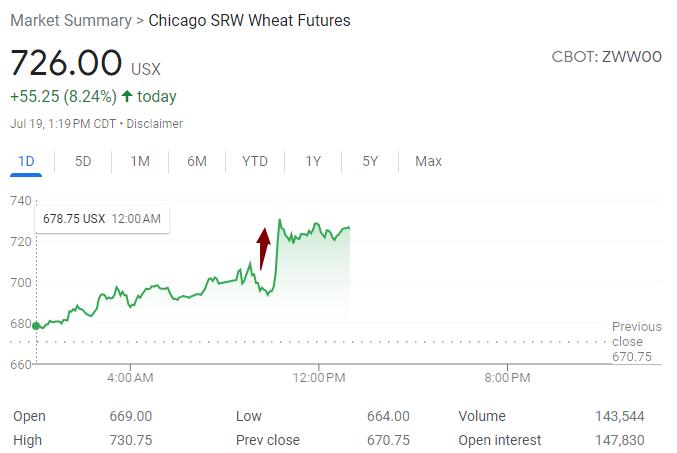The width and height of the screenshot is (677, 453).
Task: Click the 678.75 USX price tooltip
Action: pyautogui.click(x=101, y=218)
